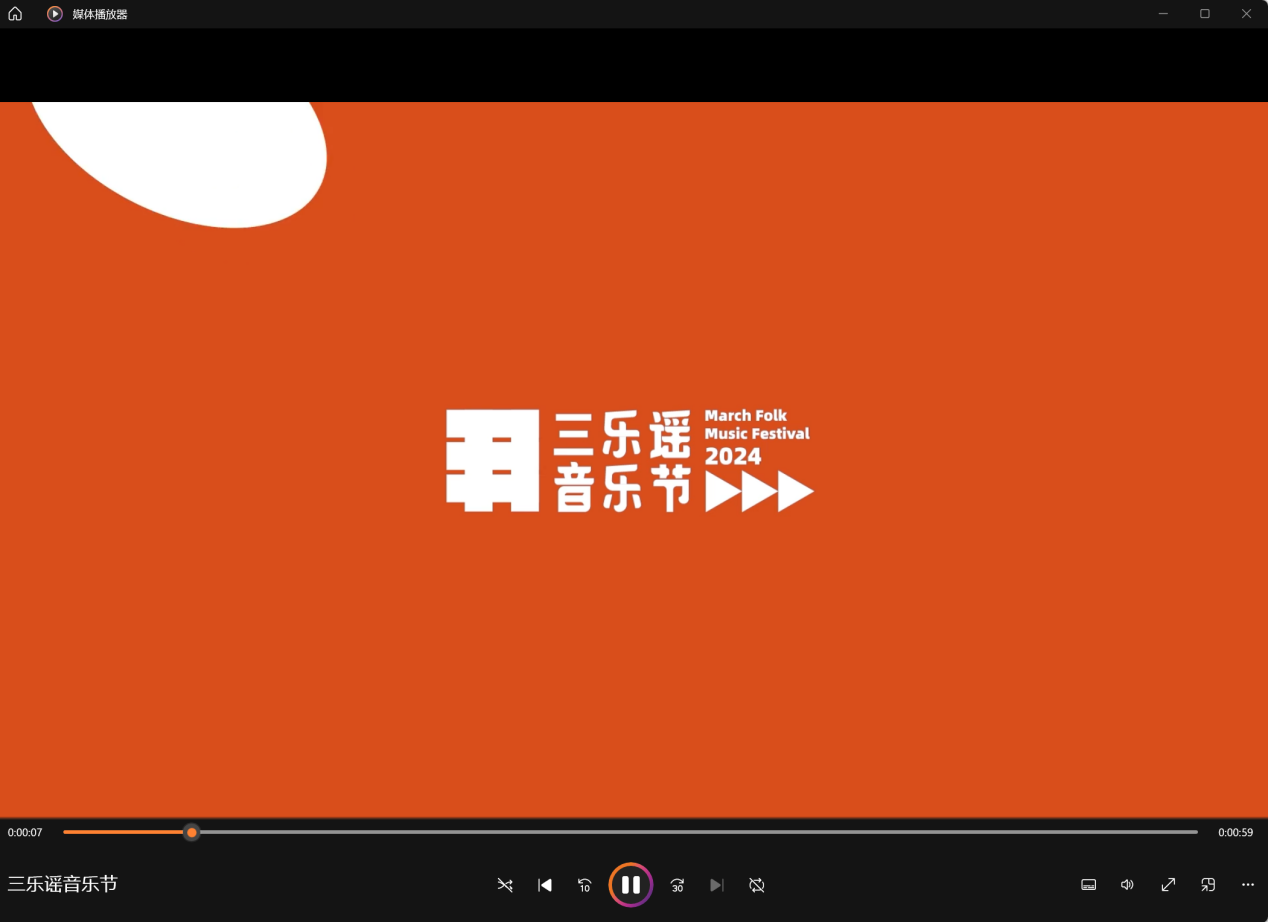1268x922 pixels.
Task: Open the three-dot more options menu
Action: 1248,885
